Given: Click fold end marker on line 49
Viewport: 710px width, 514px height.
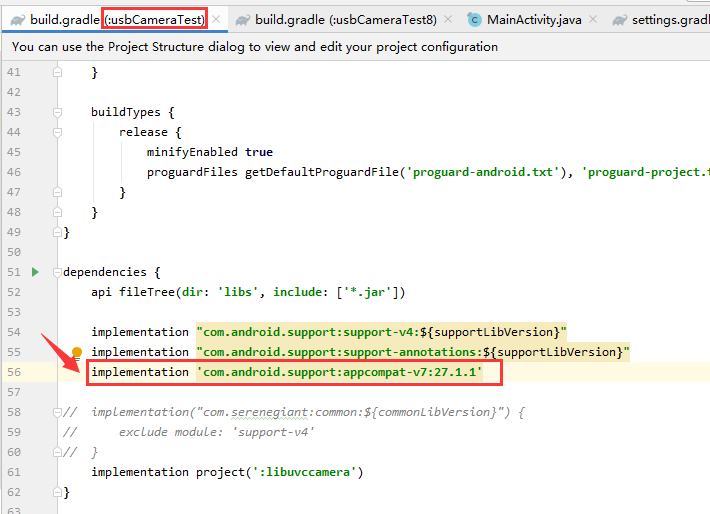Looking at the screenshot, I should 58,232.
